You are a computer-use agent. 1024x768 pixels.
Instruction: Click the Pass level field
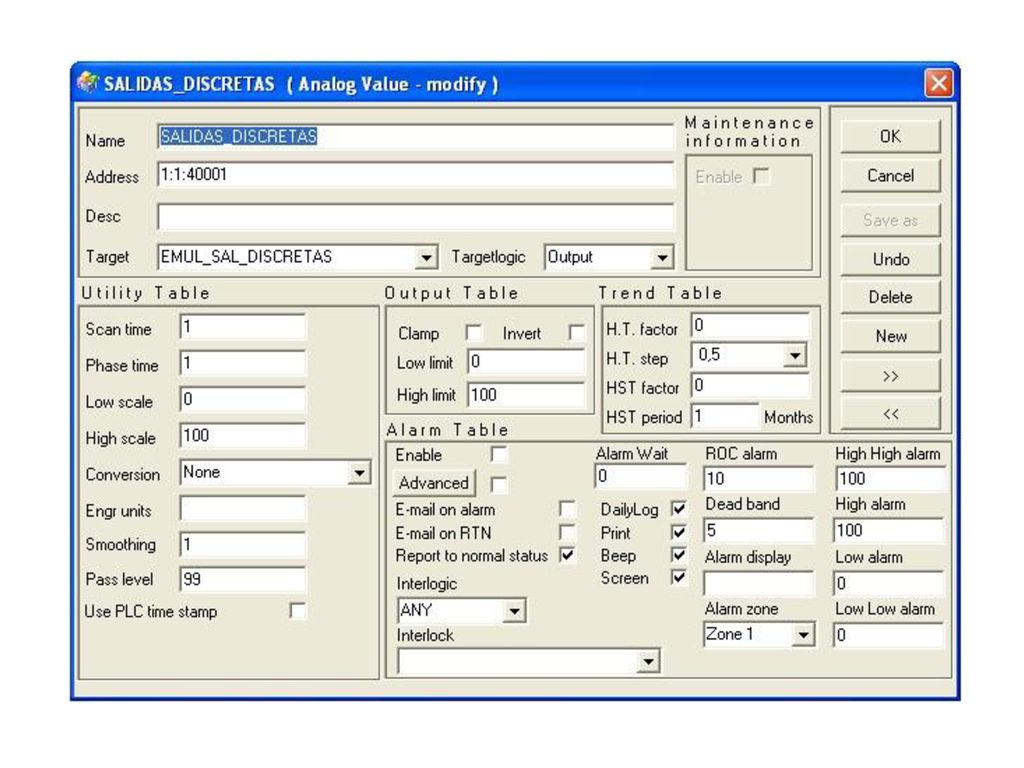pos(242,579)
